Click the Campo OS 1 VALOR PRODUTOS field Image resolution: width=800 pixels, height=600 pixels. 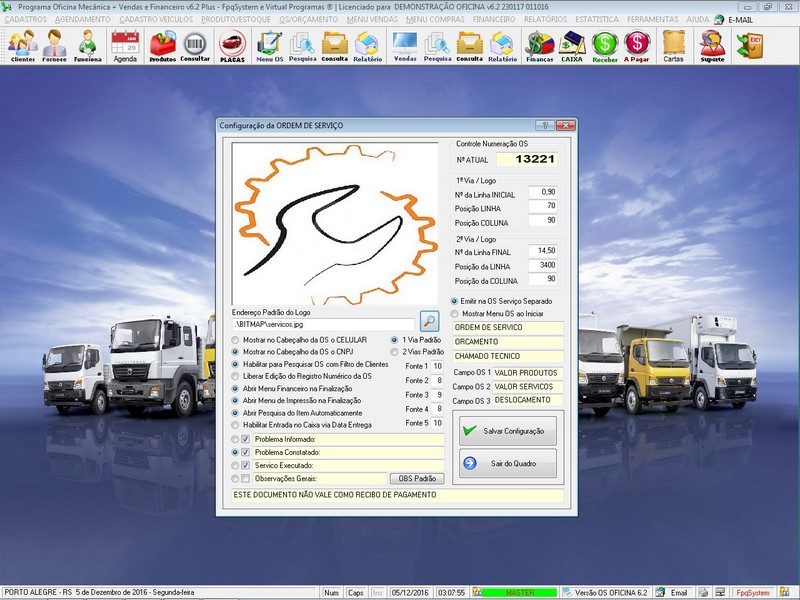click(528, 373)
